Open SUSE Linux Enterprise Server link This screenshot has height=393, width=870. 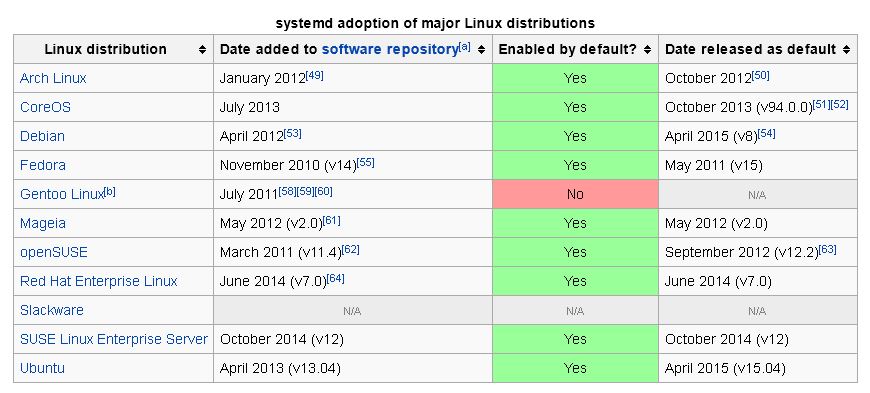114,339
